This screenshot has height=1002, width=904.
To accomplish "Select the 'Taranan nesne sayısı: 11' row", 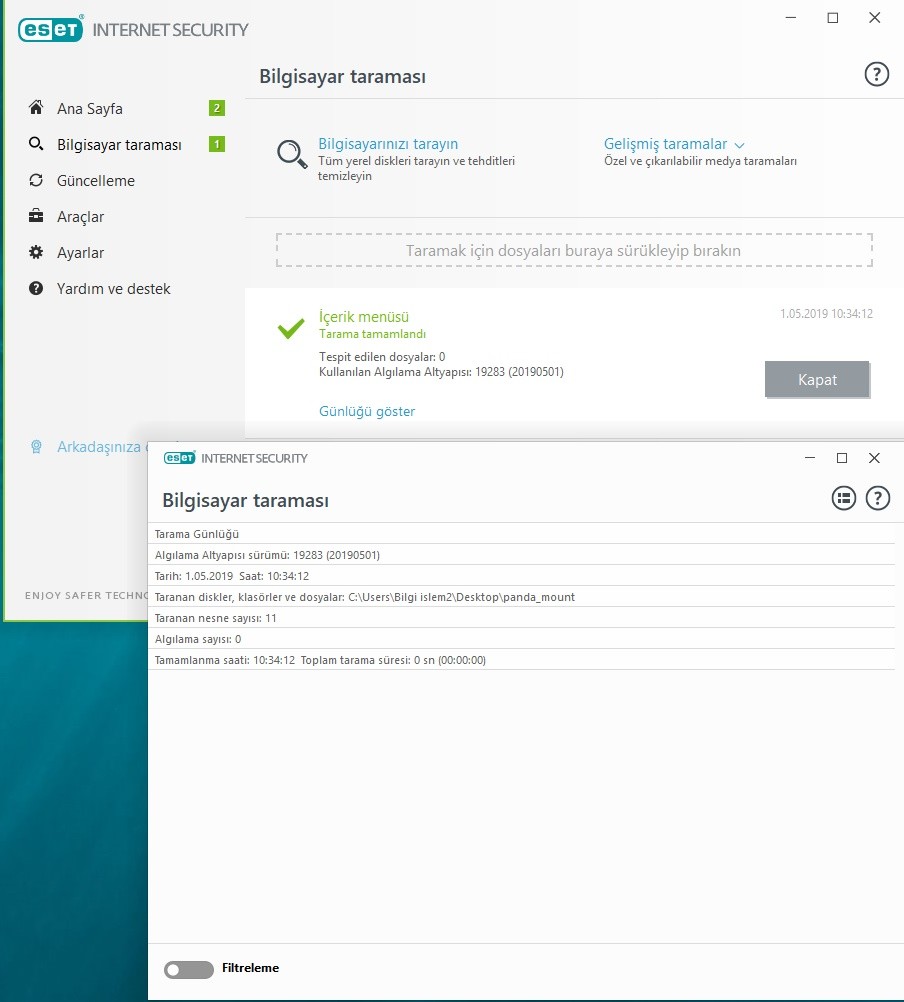I will (x=521, y=618).
